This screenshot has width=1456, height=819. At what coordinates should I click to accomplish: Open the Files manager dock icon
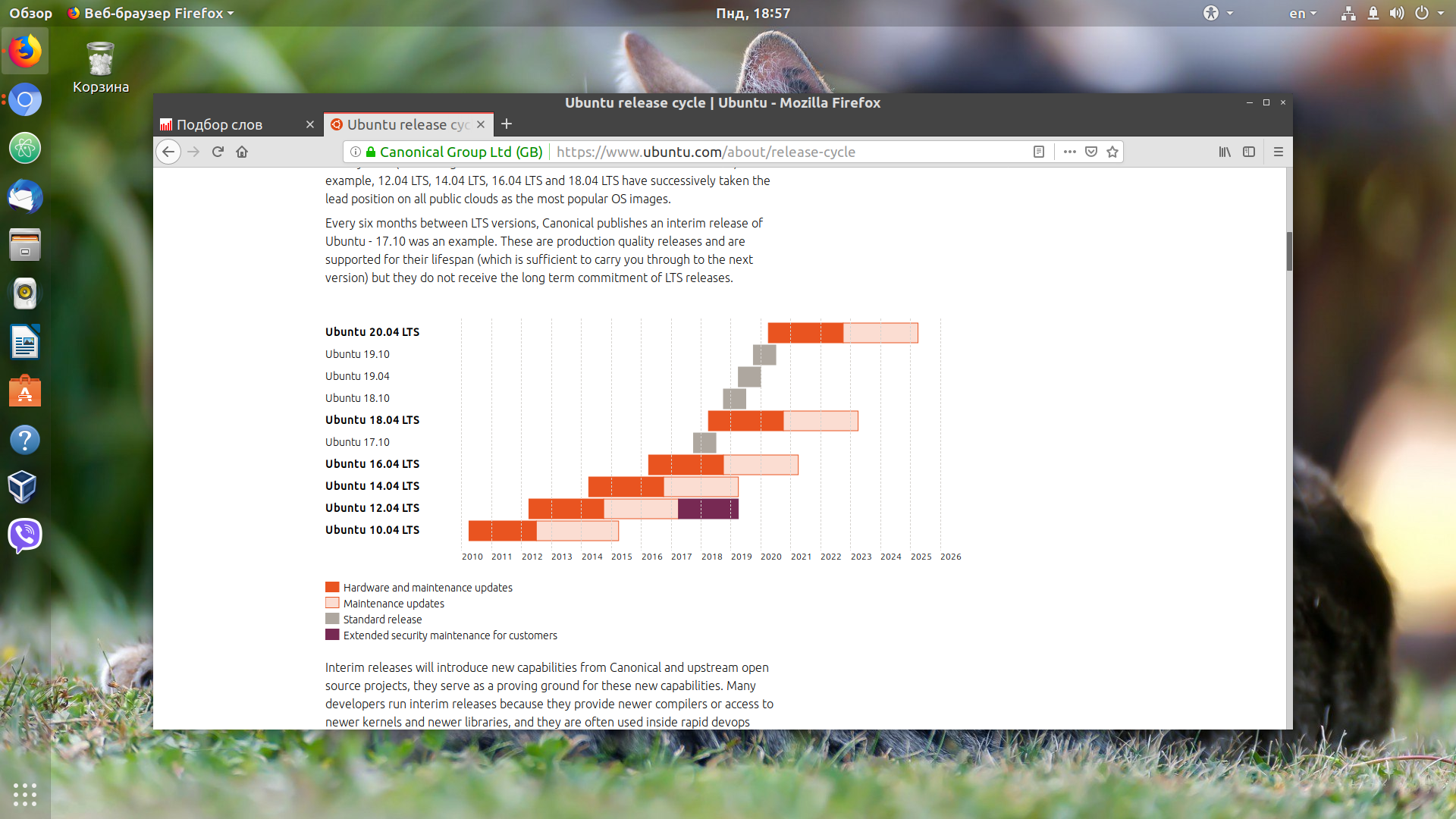(25, 245)
